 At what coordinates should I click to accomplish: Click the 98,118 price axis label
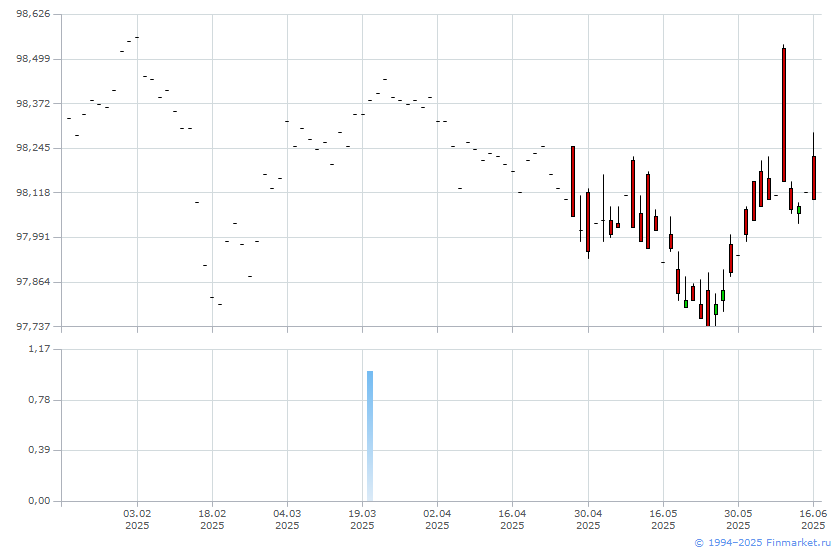tap(33, 192)
